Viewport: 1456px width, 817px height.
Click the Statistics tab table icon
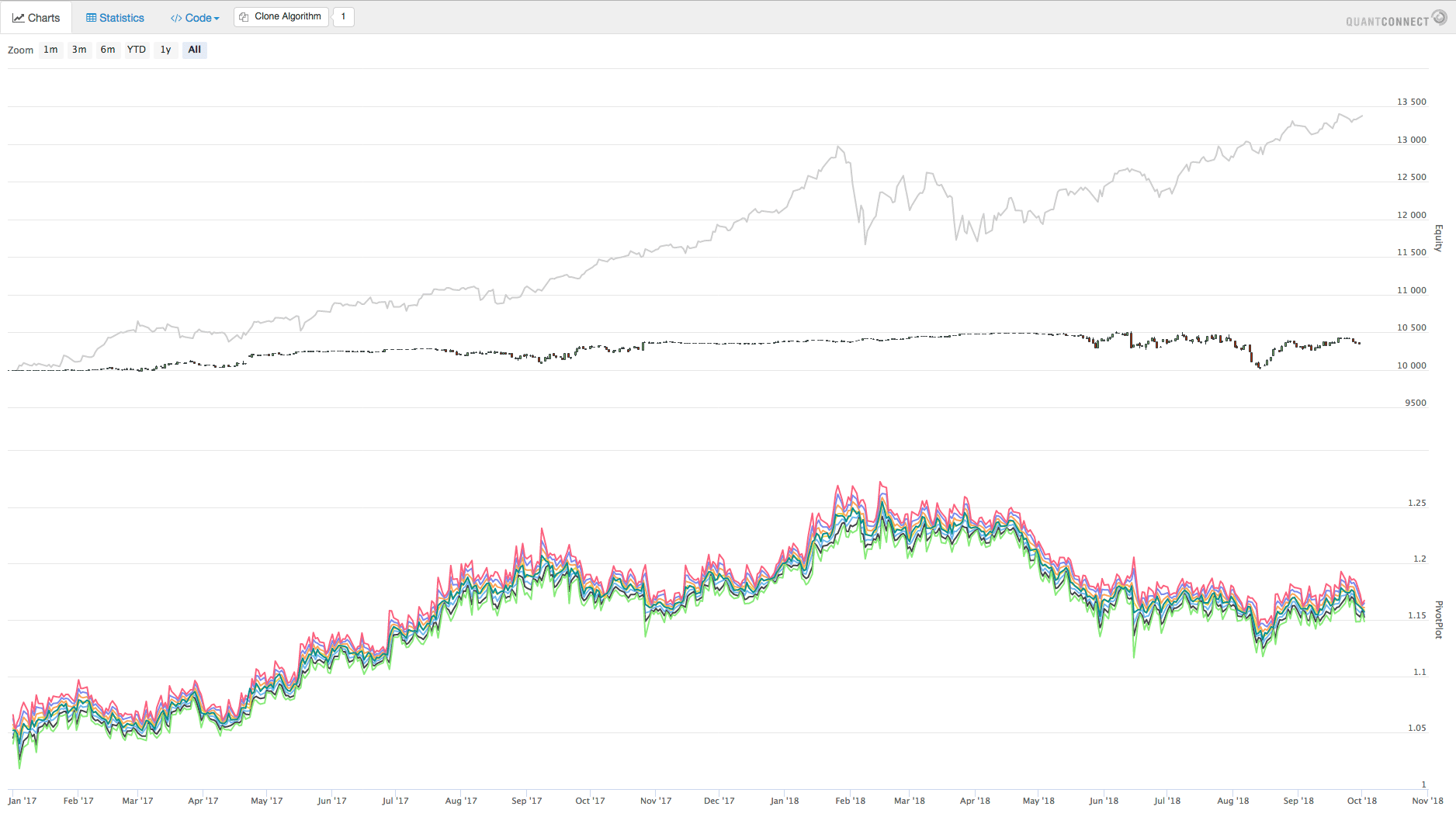[x=92, y=17]
